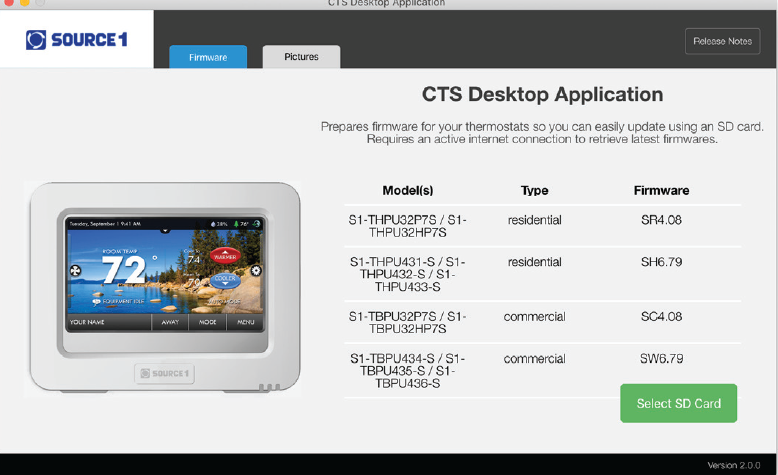Click commercial type for SC4.08 row
Image resolution: width=778 pixels, height=475 pixels.
[534, 316]
